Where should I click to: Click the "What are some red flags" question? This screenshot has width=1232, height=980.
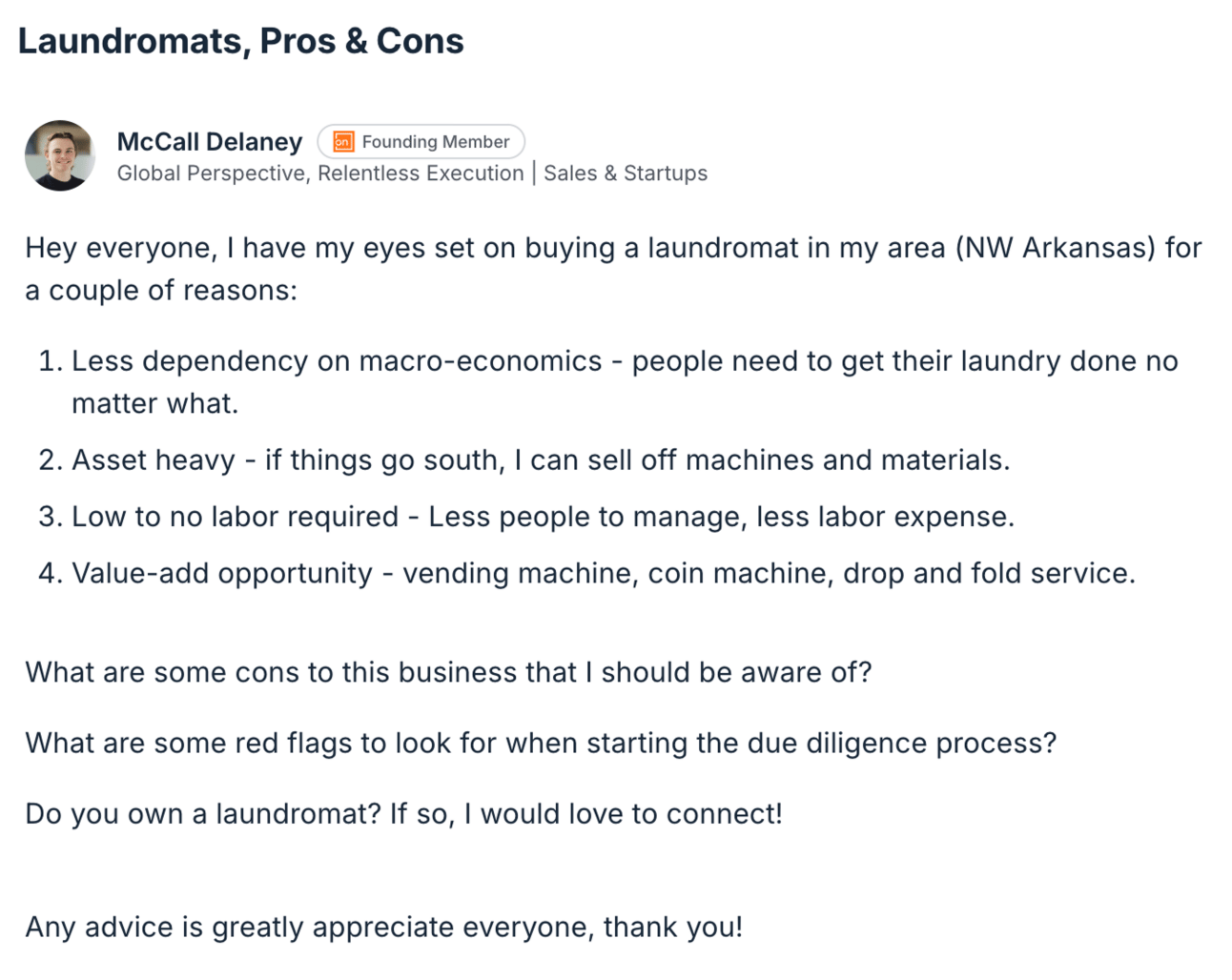click(541, 744)
